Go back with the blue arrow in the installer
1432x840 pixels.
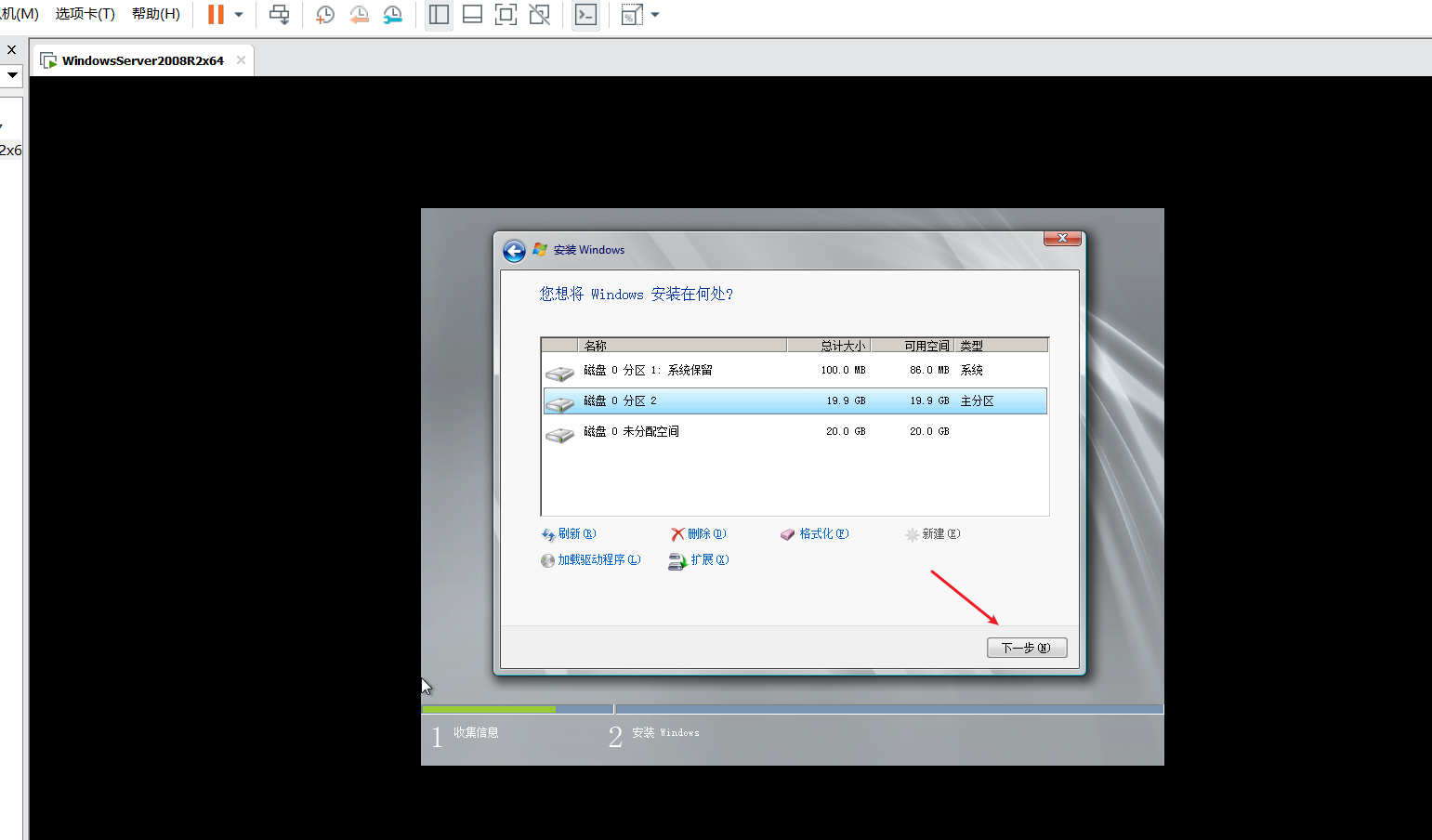tap(514, 251)
